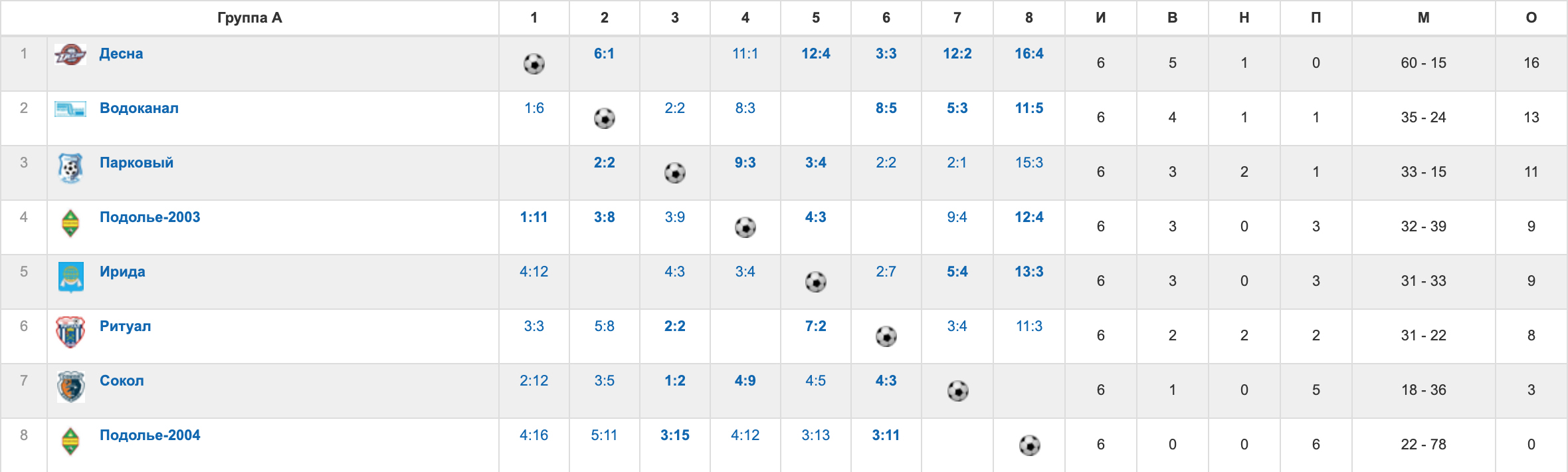Click the Подолье-2003 team emblem
The height and width of the screenshot is (472, 1568).
click(x=70, y=223)
